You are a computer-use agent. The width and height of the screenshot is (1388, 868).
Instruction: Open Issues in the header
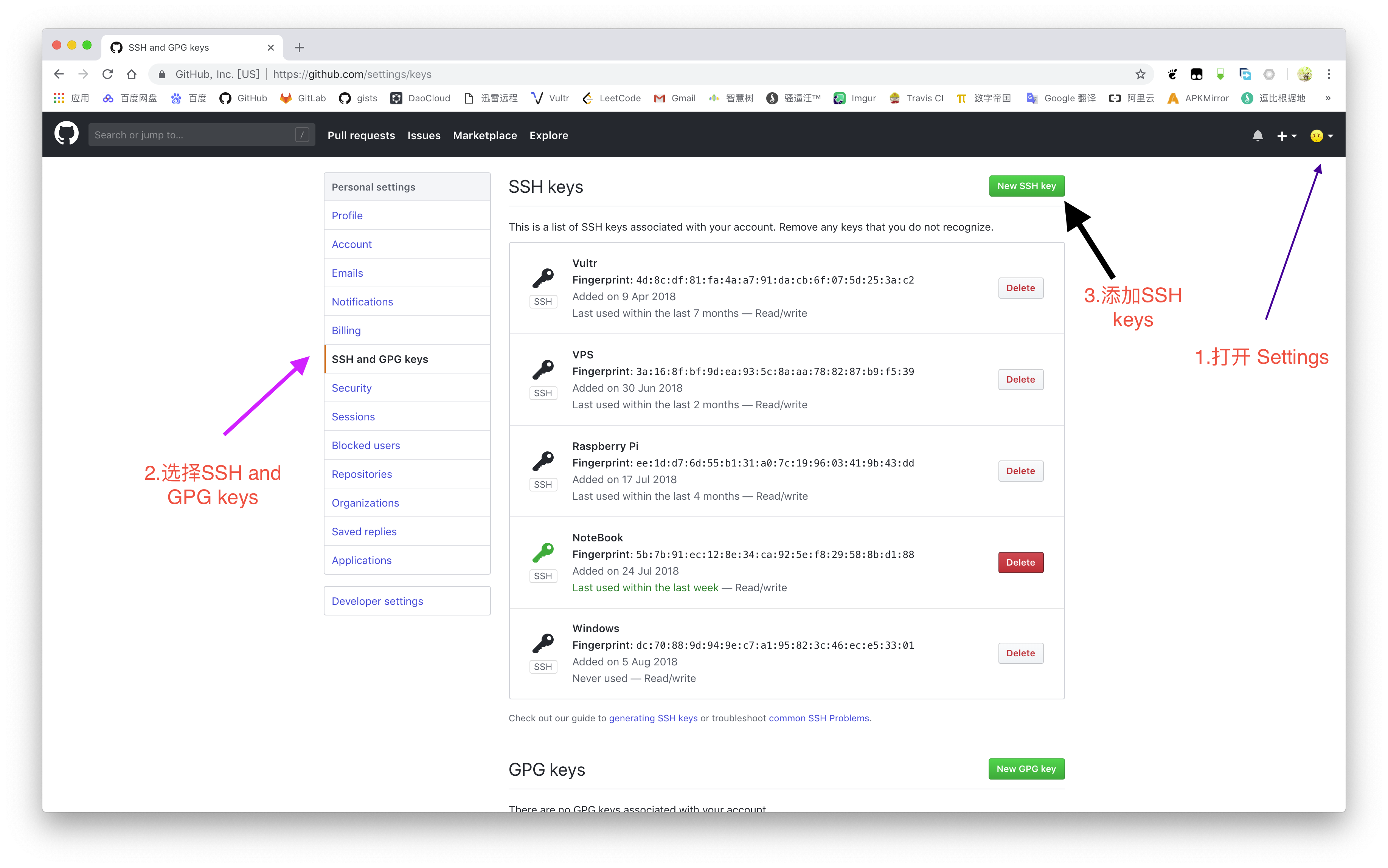tap(424, 135)
